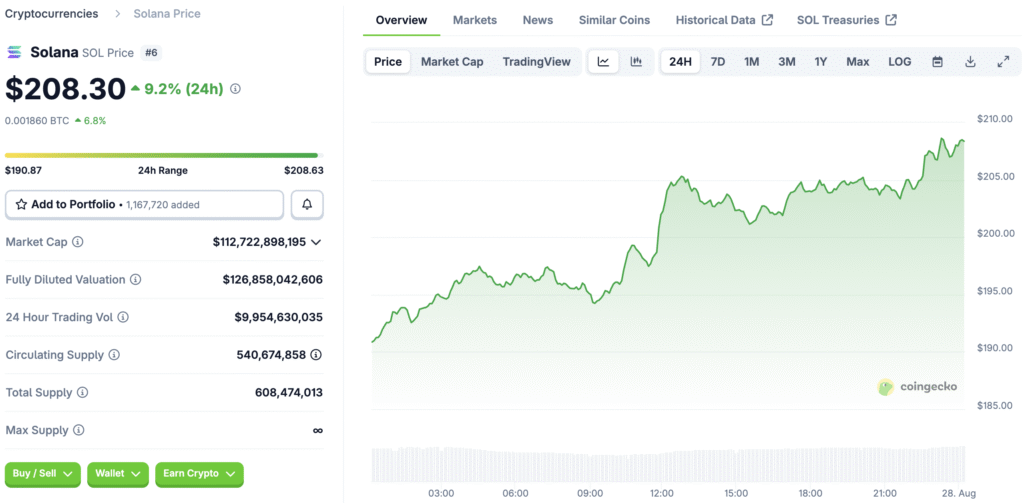
Task: Open the Earn Crypto dropdown
Action: click(x=199, y=474)
